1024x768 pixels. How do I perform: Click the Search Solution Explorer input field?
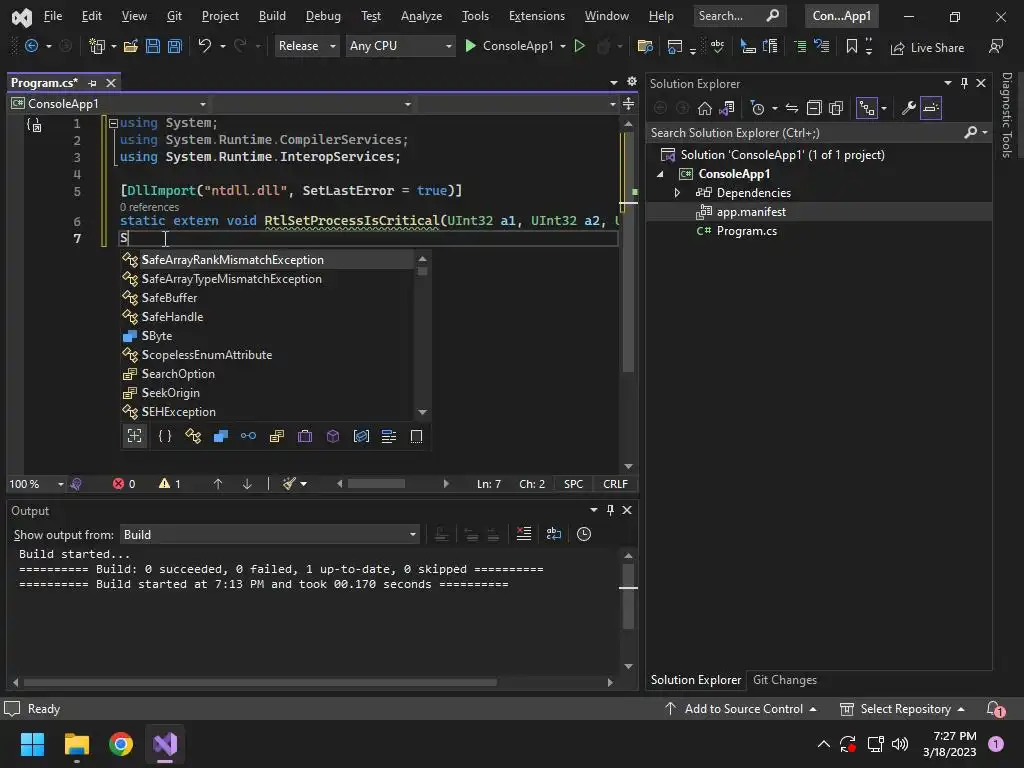(806, 133)
